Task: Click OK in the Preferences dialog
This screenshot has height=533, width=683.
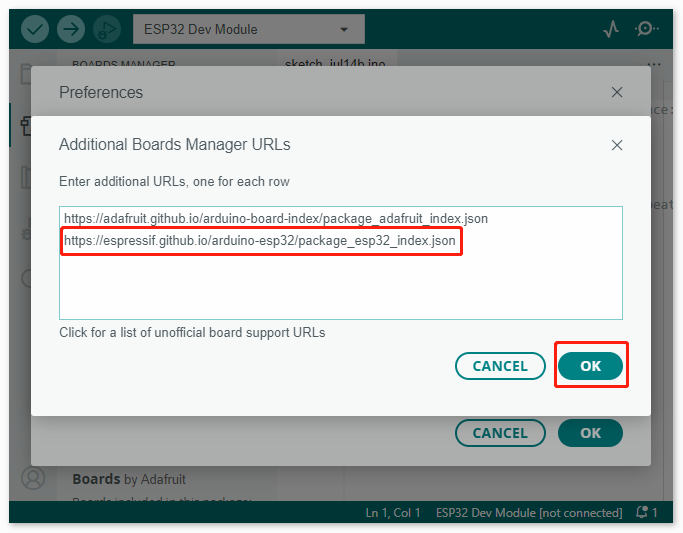Action: click(x=590, y=433)
